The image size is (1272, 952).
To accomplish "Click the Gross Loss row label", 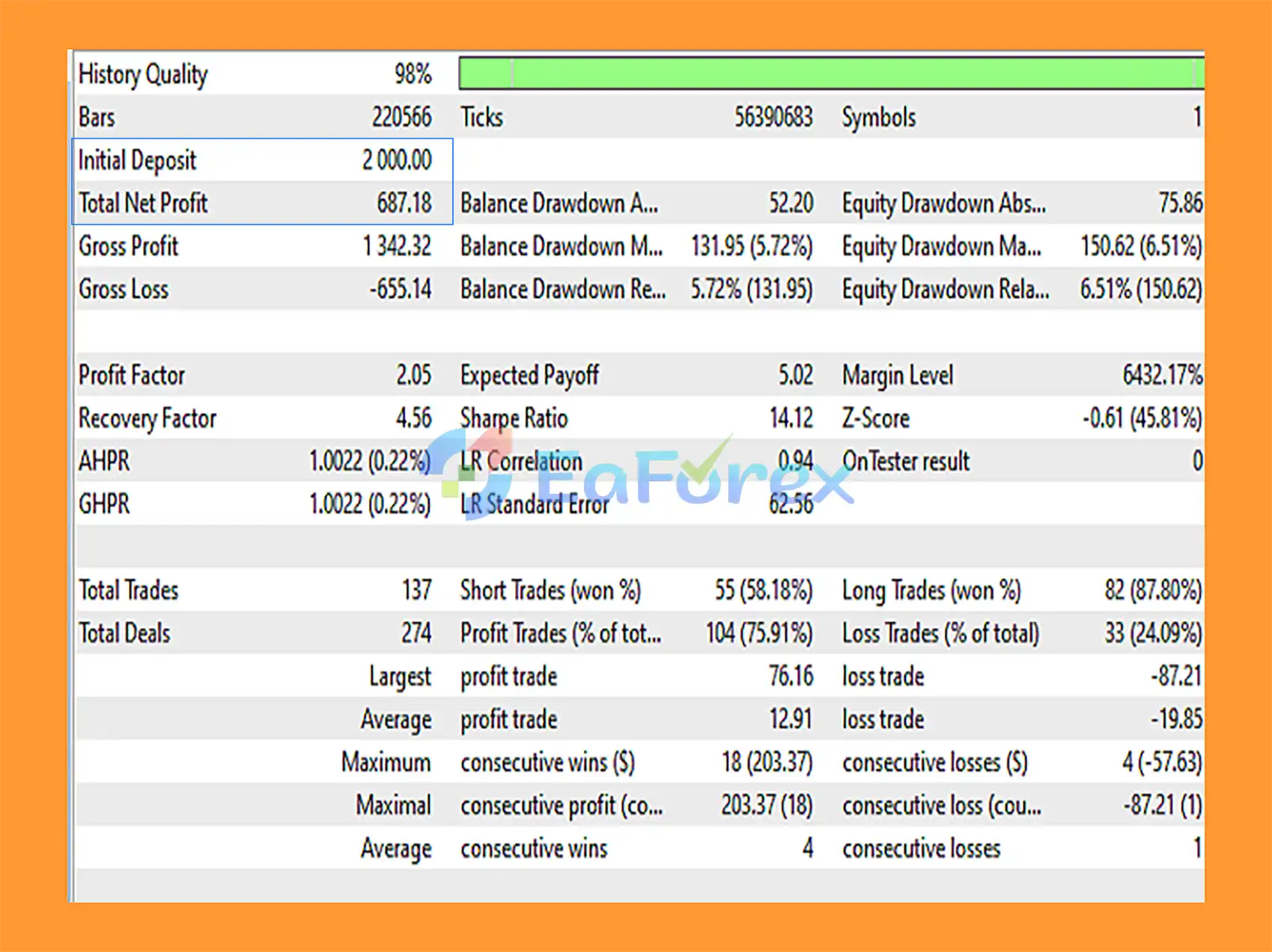I will (x=124, y=290).
